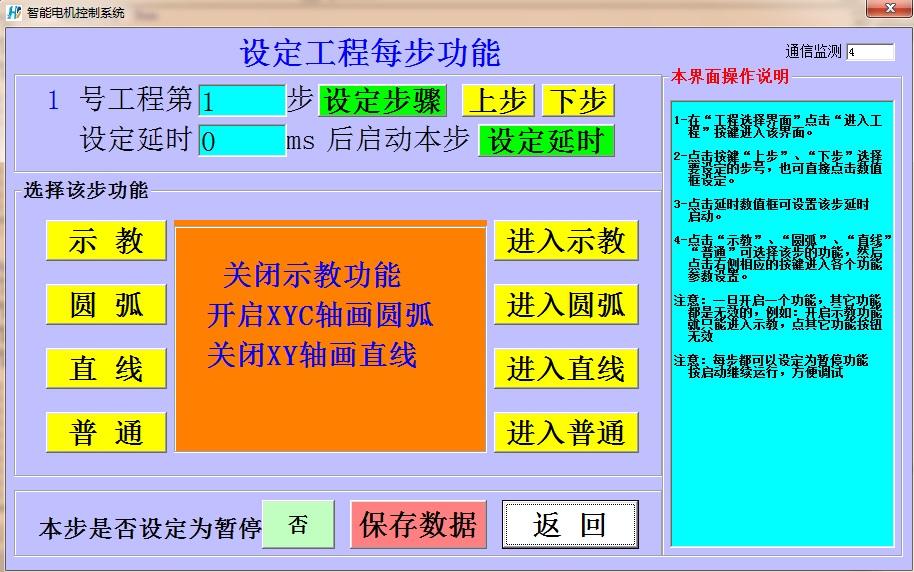
Task: Open 进入普通 settings
Action: [566, 433]
